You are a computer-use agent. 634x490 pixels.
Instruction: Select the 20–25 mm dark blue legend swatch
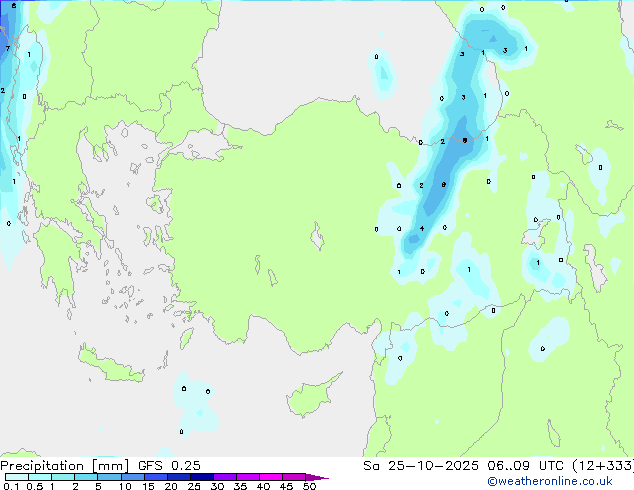point(179,477)
